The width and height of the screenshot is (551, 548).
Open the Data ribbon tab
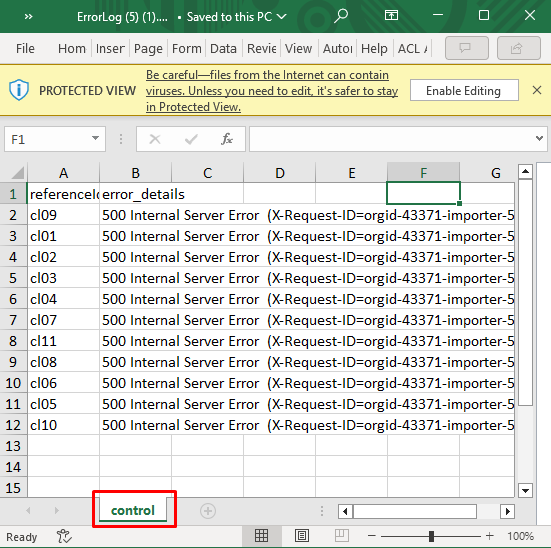pyautogui.click(x=223, y=48)
